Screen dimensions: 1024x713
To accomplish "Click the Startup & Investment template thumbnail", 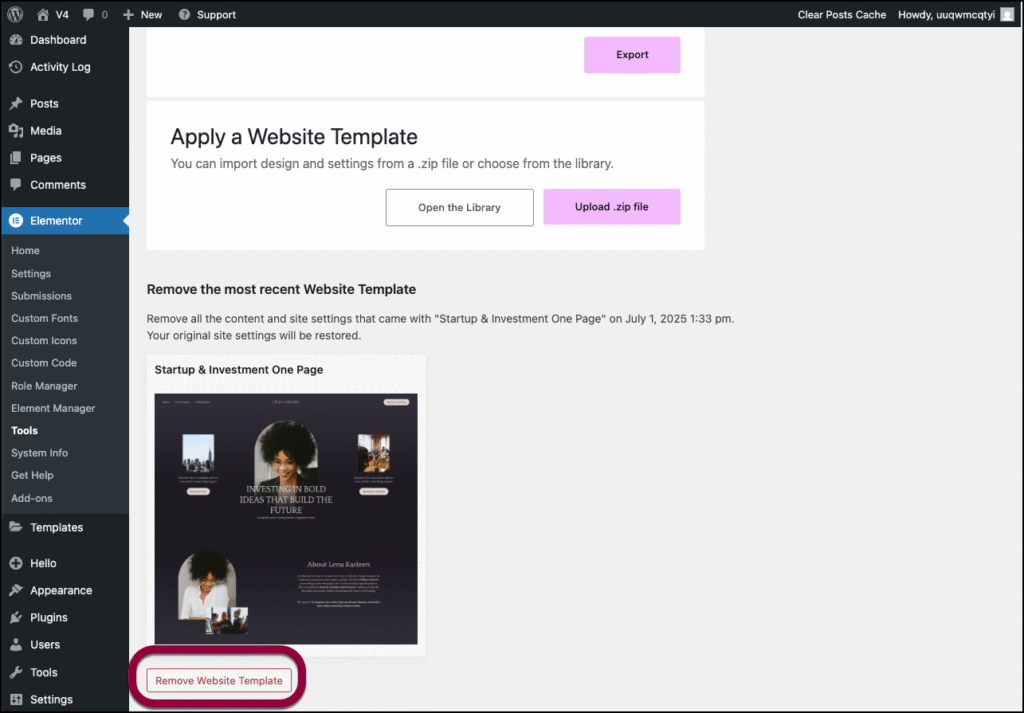I will coord(286,518).
